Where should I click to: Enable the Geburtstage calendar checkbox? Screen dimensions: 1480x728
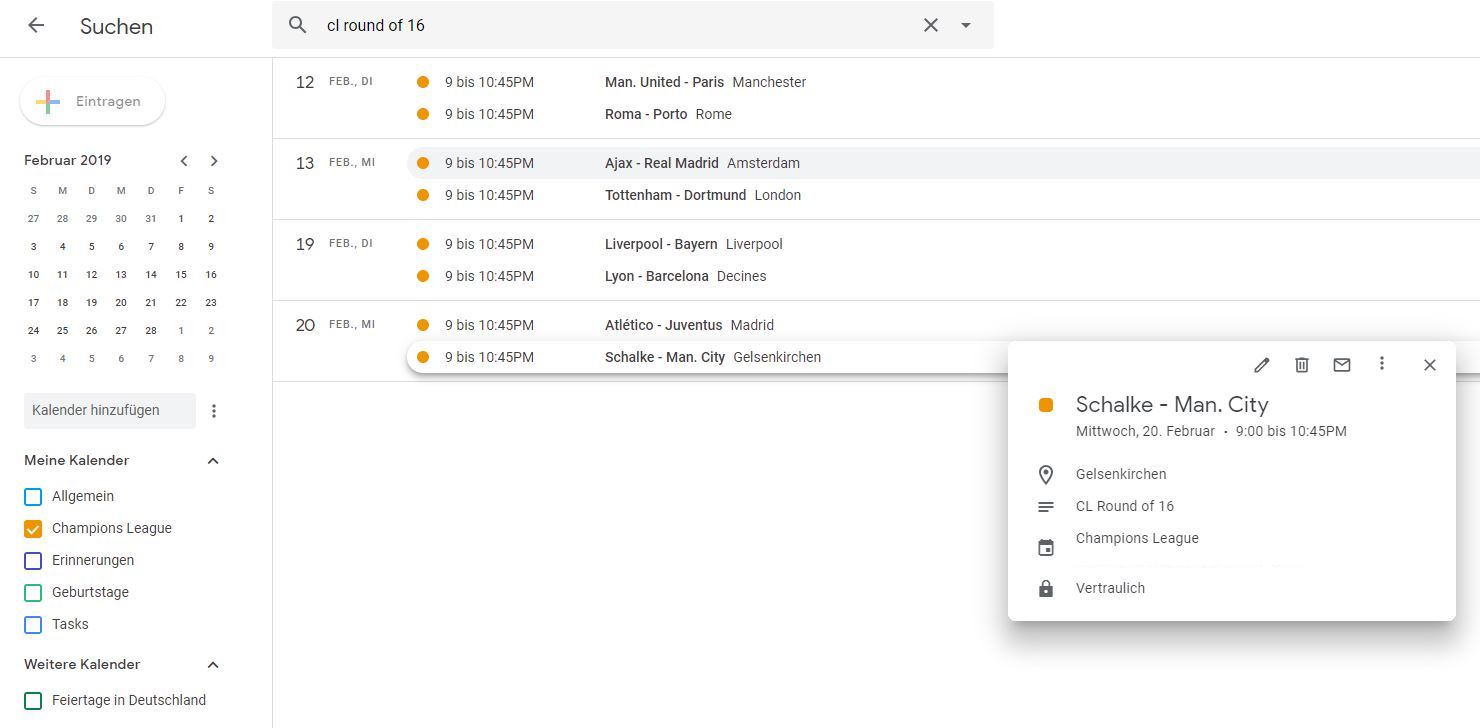[x=33, y=592]
